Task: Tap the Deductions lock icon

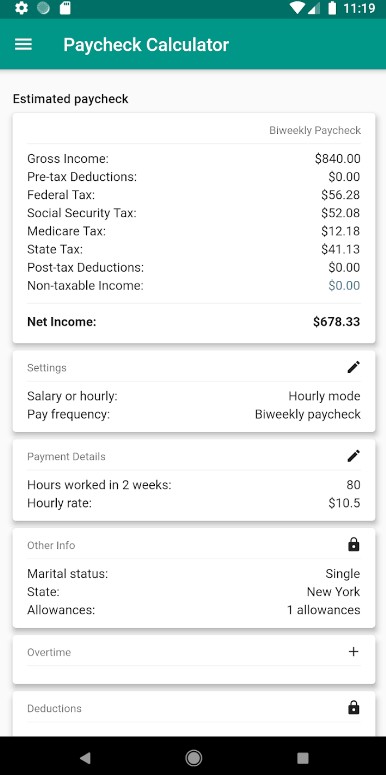Action: pyautogui.click(x=353, y=708)
